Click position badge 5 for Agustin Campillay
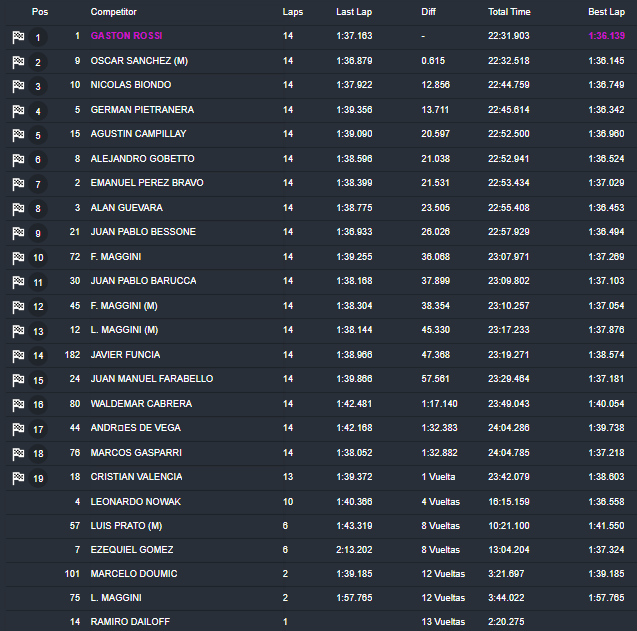 click(38, 135)
